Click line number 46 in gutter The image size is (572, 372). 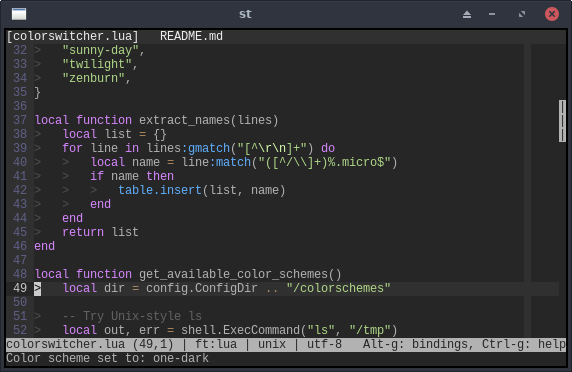[x=20, y=246]
